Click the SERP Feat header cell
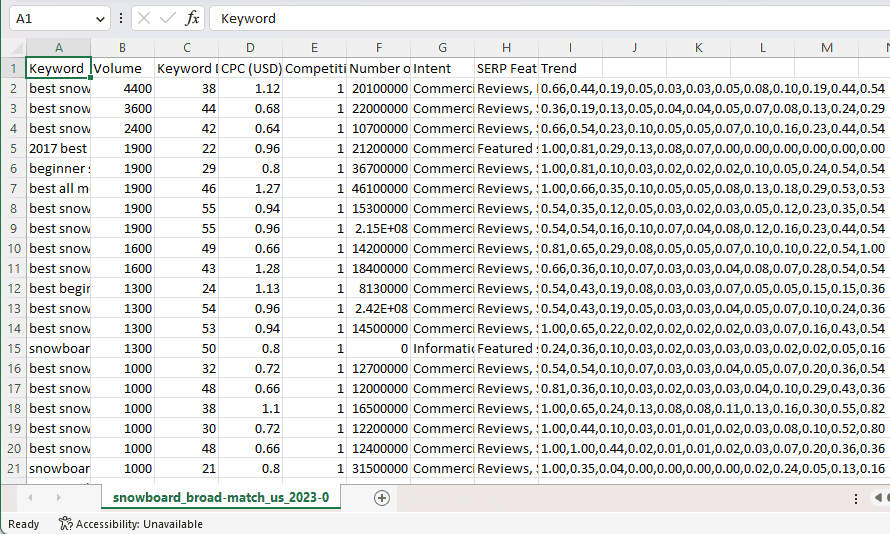 pos(506,69)
